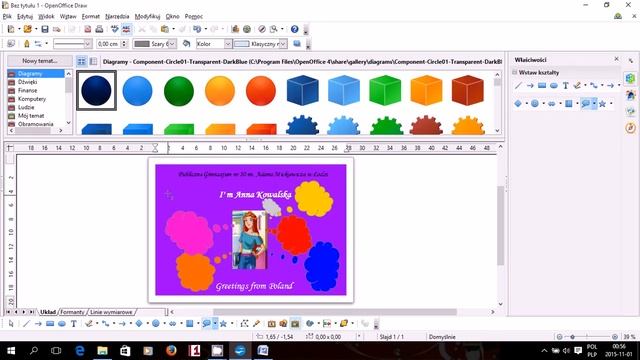Expand the Stars arrow in the bottom toolbar
Screen dimensions: 640x360
tap(232, 324)
